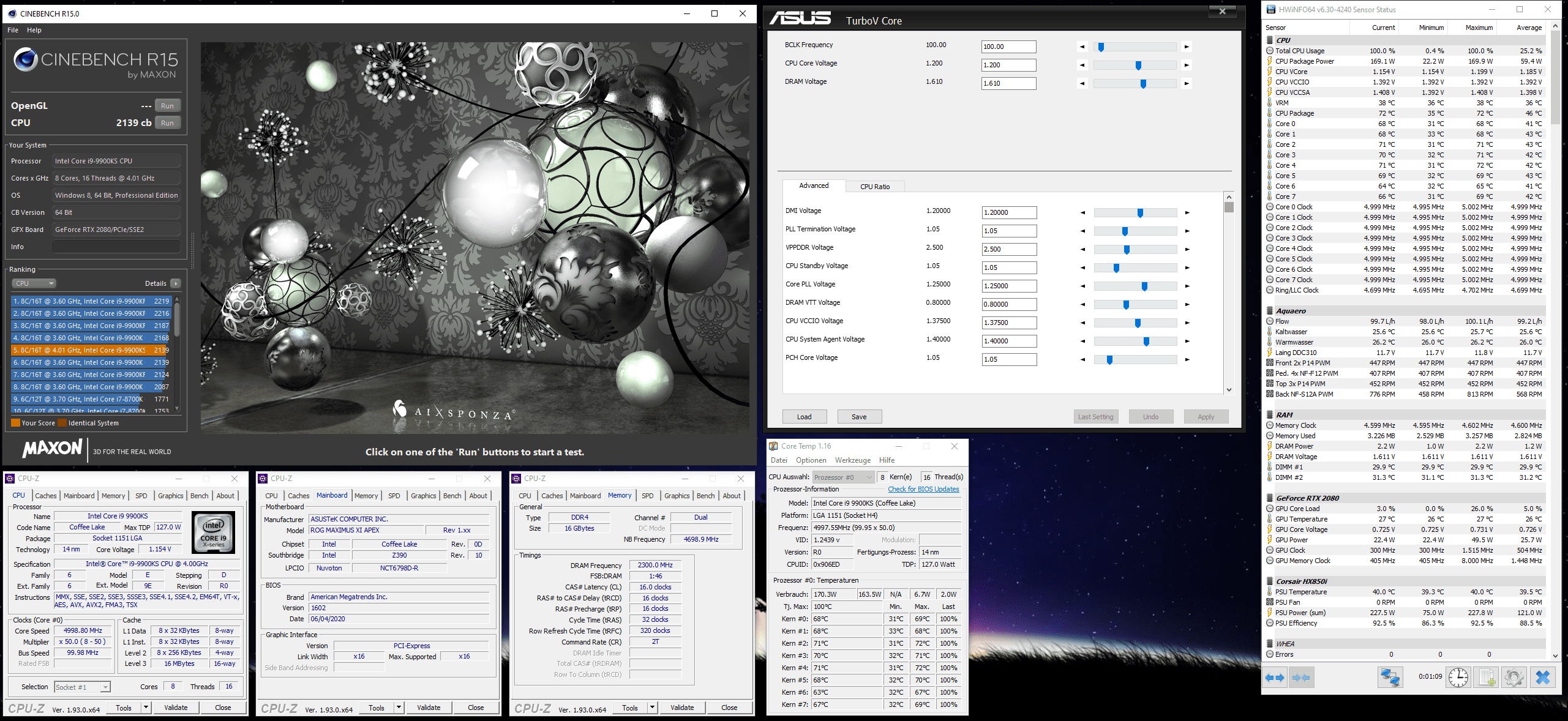
Task: Click the BCLK Frequency value input field
Action: coord(1008,47)
